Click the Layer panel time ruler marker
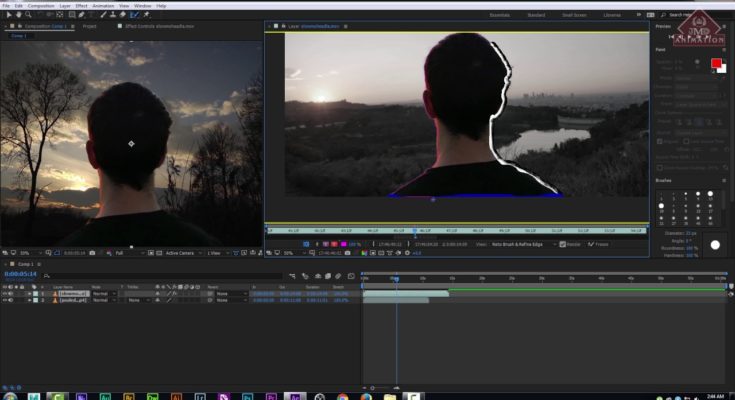 414,231
